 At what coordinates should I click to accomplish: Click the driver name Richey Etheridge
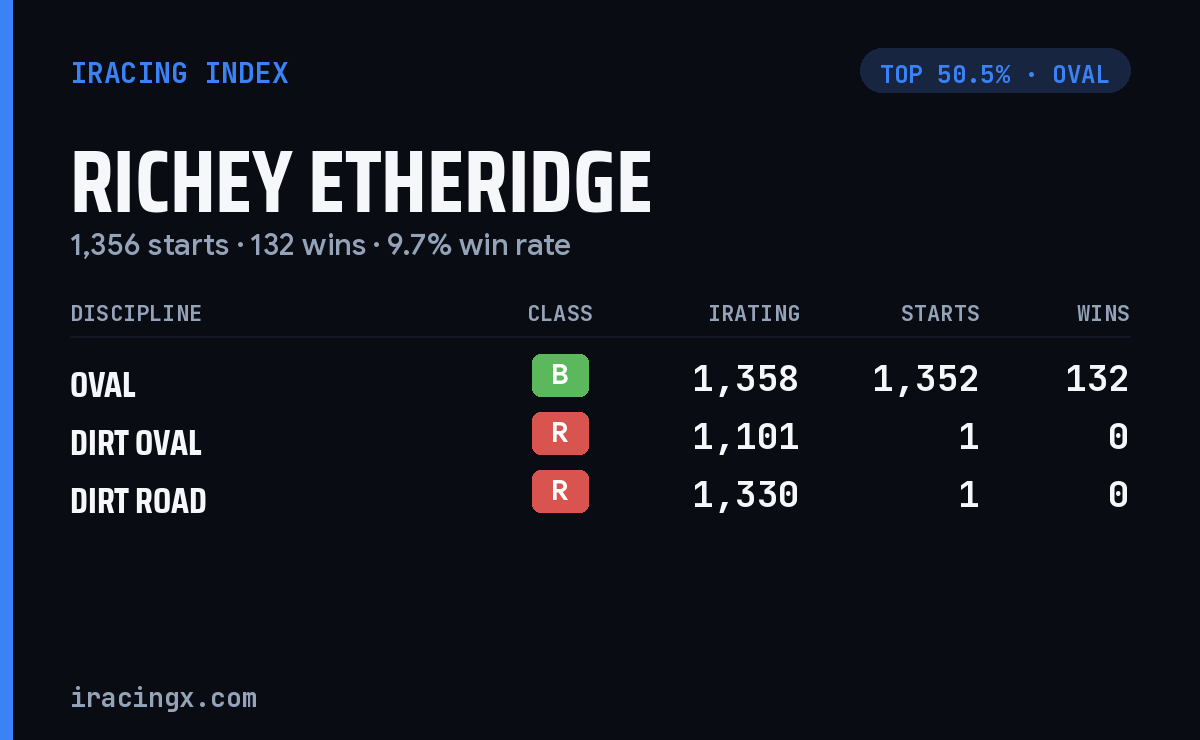click(361, 184)
